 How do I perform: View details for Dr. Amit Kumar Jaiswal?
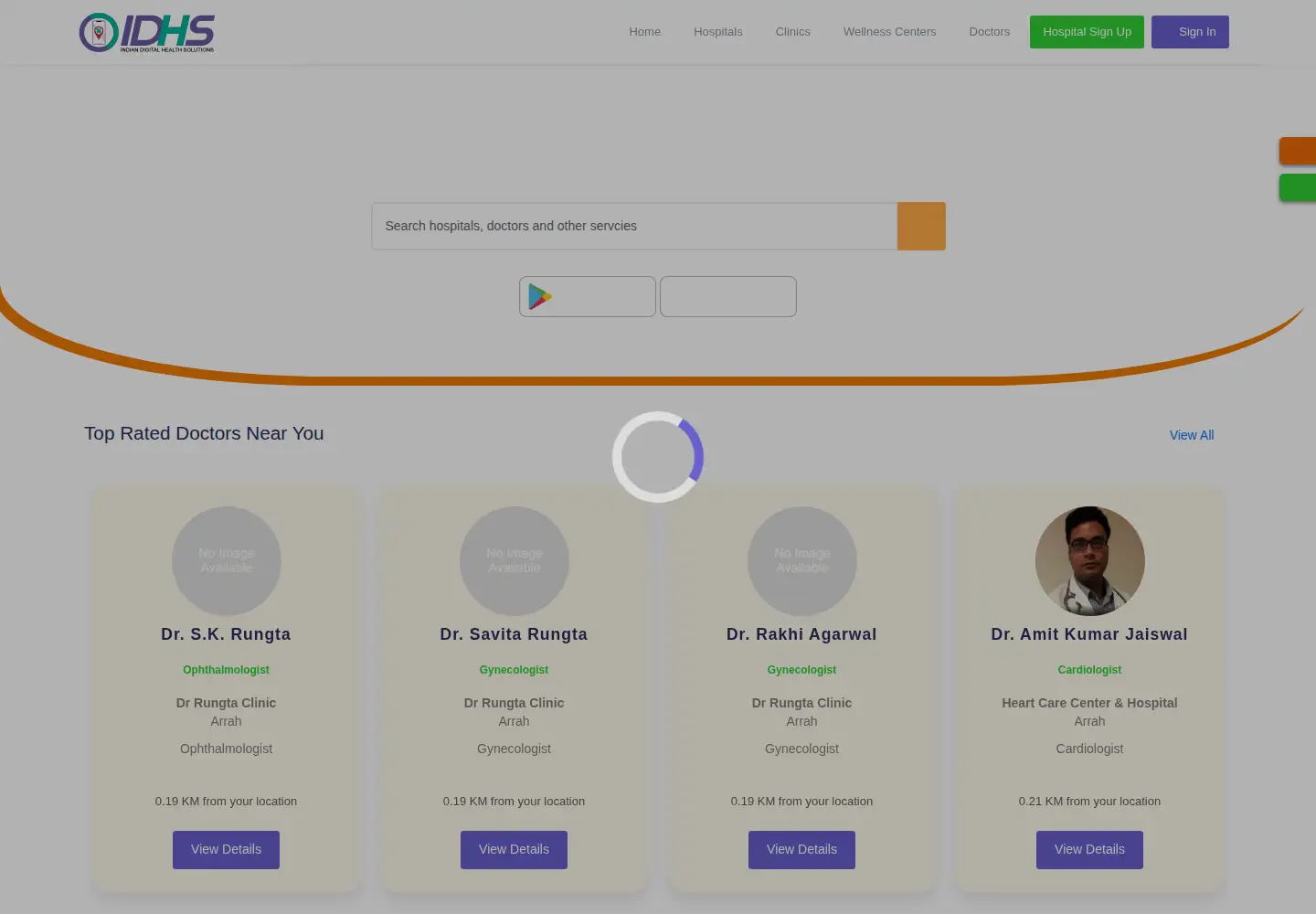[x=1089, y=850]
